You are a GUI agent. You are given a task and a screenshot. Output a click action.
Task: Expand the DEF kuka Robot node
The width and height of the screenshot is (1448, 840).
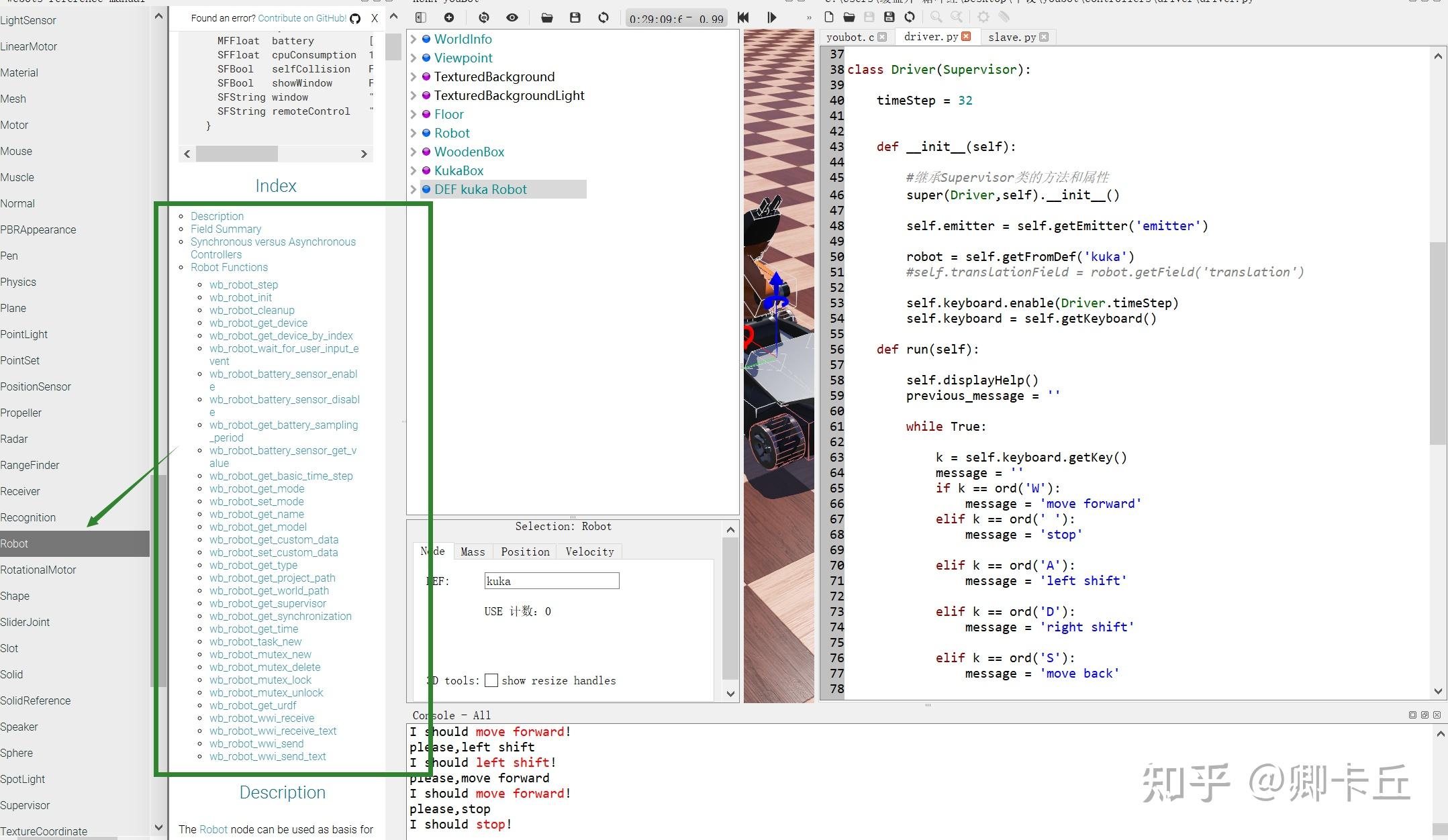coord(414,189)
